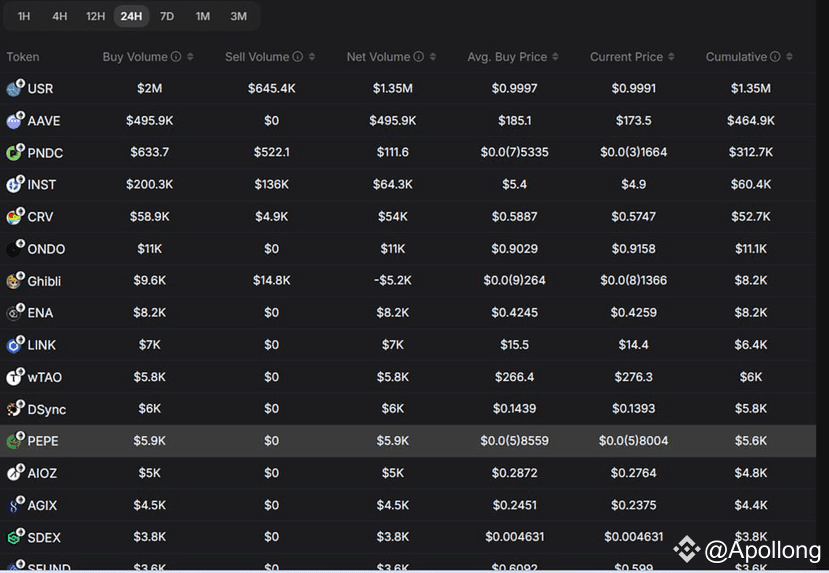Screen dimensions: 829x573
Task: Select wTAO average buy price $266.4
Action: point(514,377)
